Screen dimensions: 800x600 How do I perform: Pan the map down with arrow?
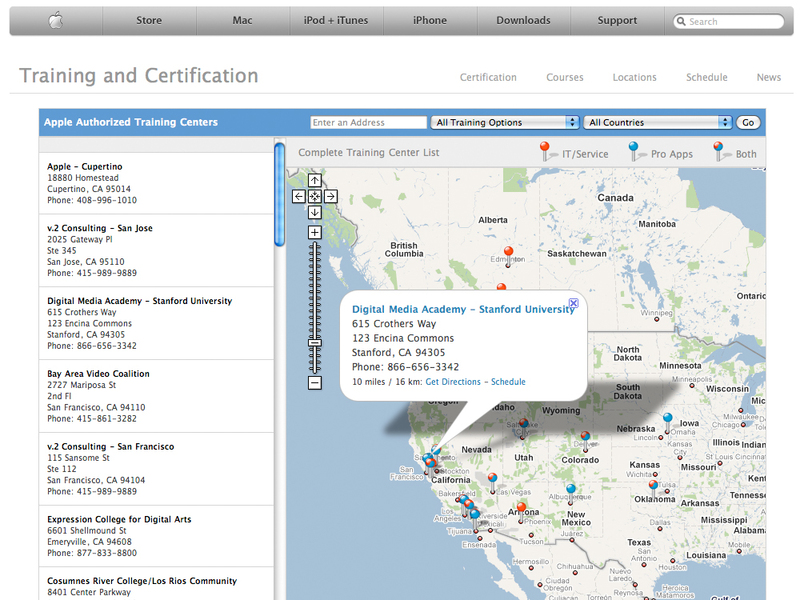[315, 212]
